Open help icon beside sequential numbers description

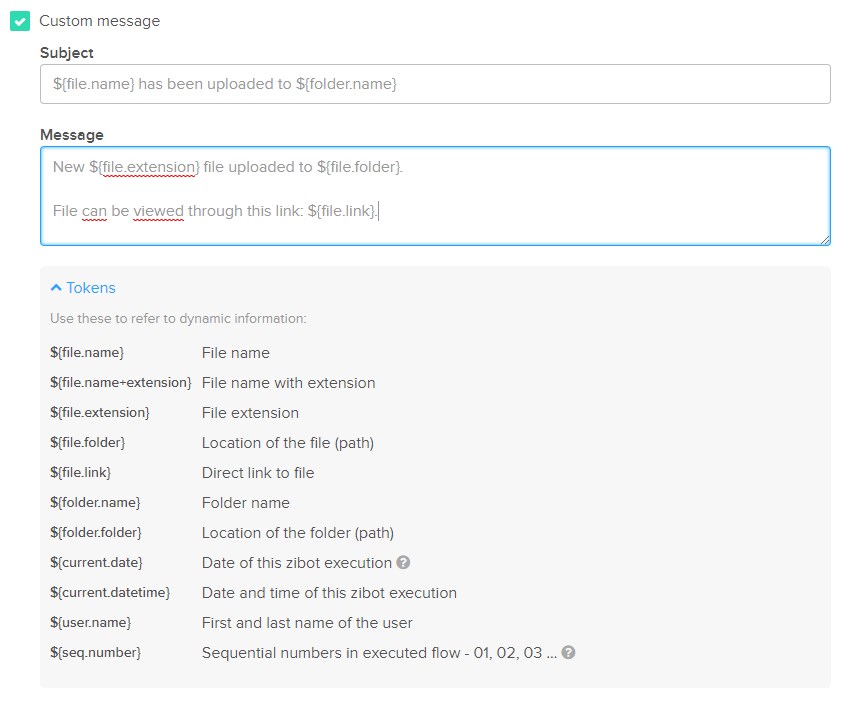pos(568,652)
